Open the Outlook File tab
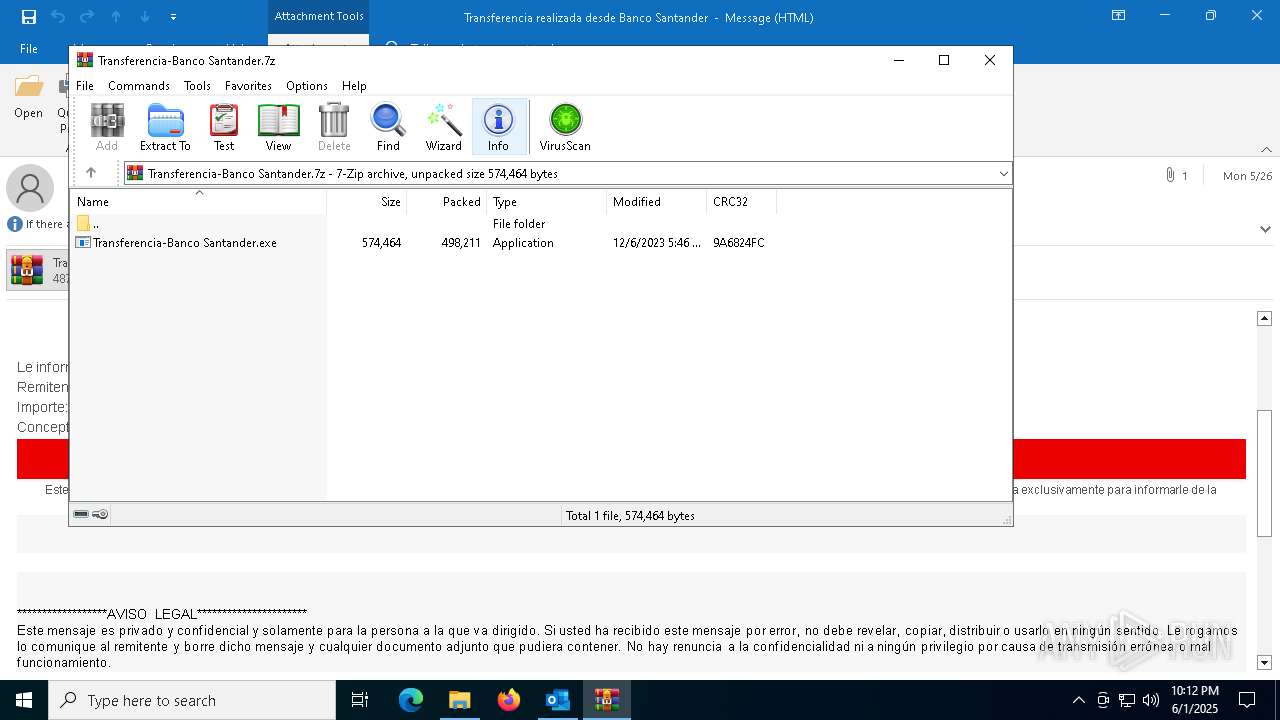 [x=29, y=49]
